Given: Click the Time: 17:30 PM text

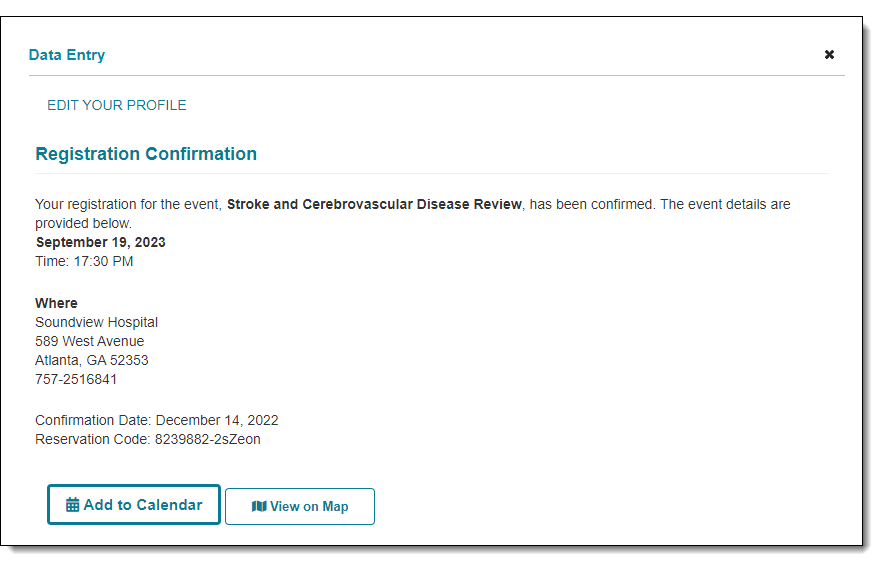Looking at the screenshot, I should click(84, 262).
